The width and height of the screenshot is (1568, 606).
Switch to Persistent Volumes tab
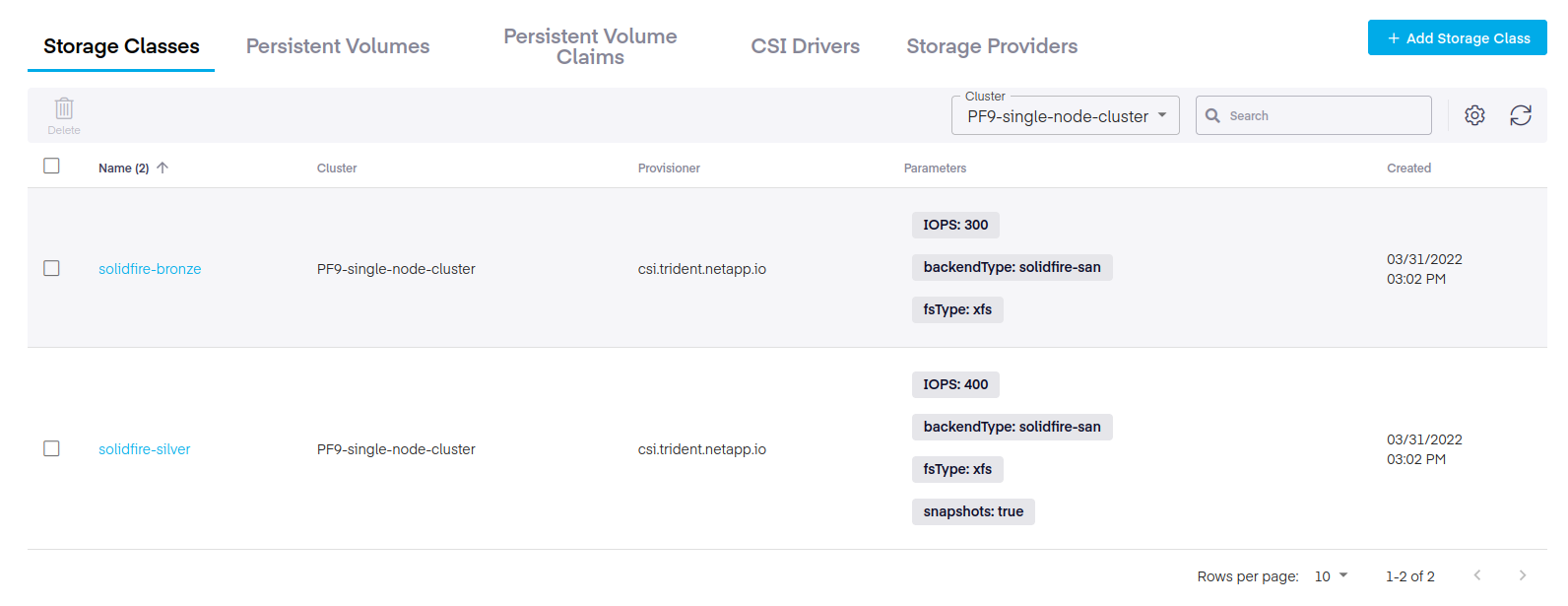pos(338,46)
